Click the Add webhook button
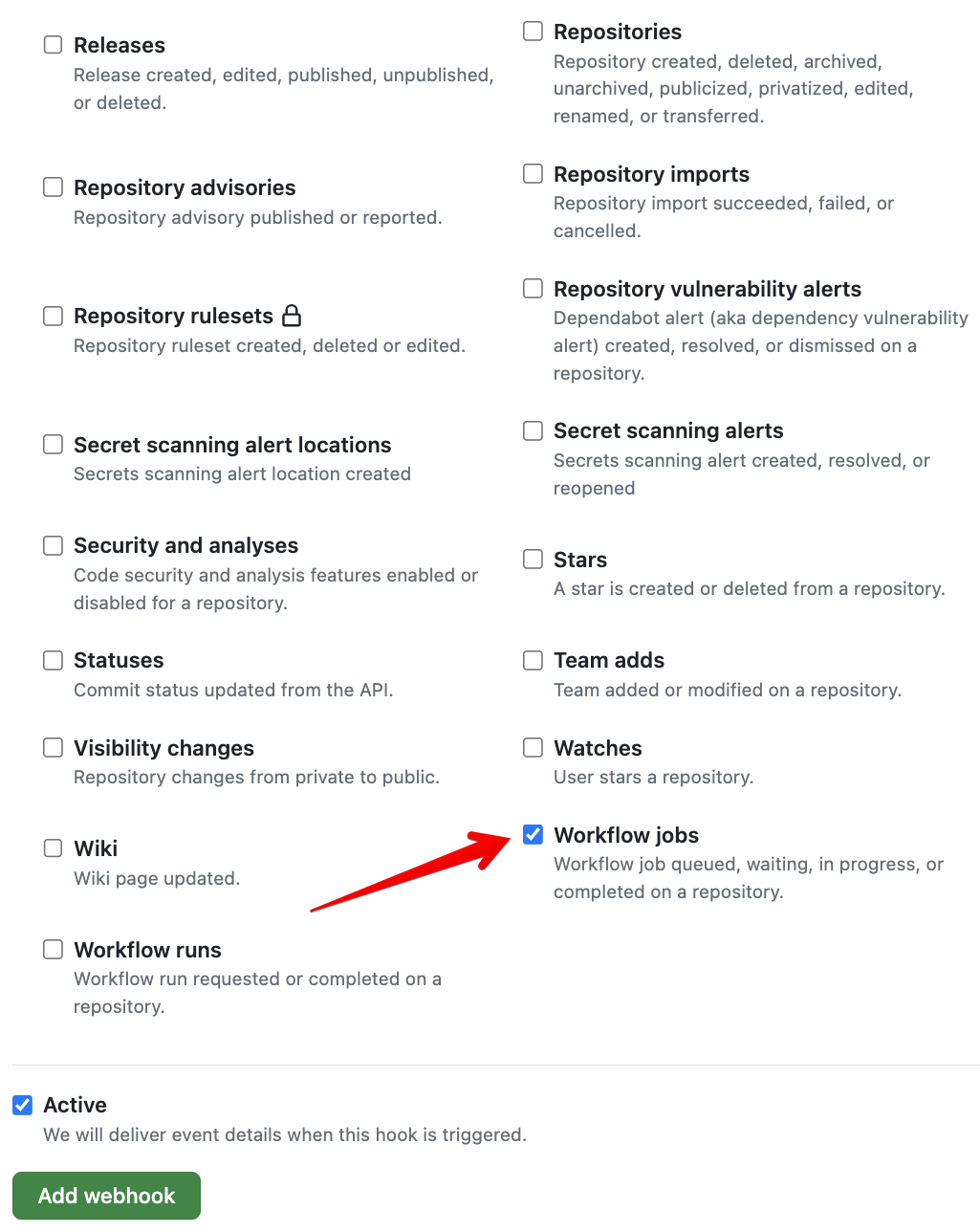The width and height of the screenshot is (980, 1232). [x=106, y=1196]
